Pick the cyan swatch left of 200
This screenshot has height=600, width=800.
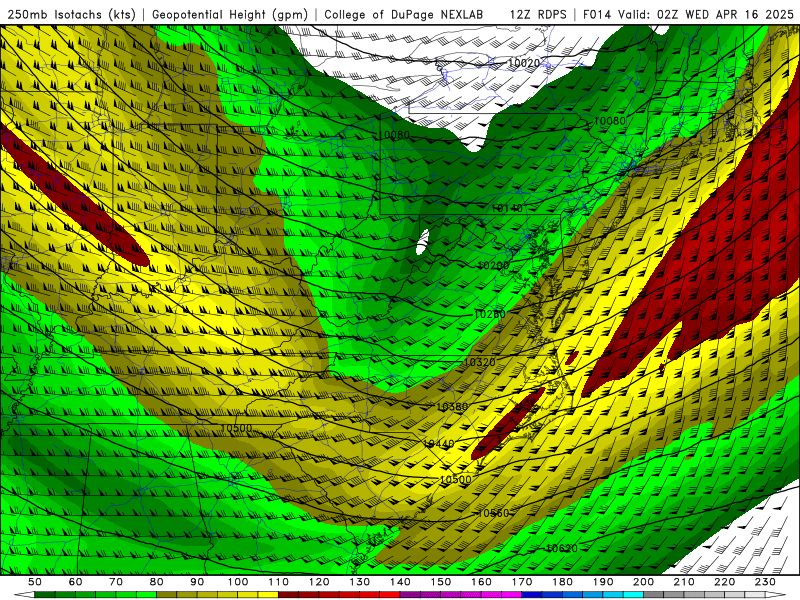[634, 595]
